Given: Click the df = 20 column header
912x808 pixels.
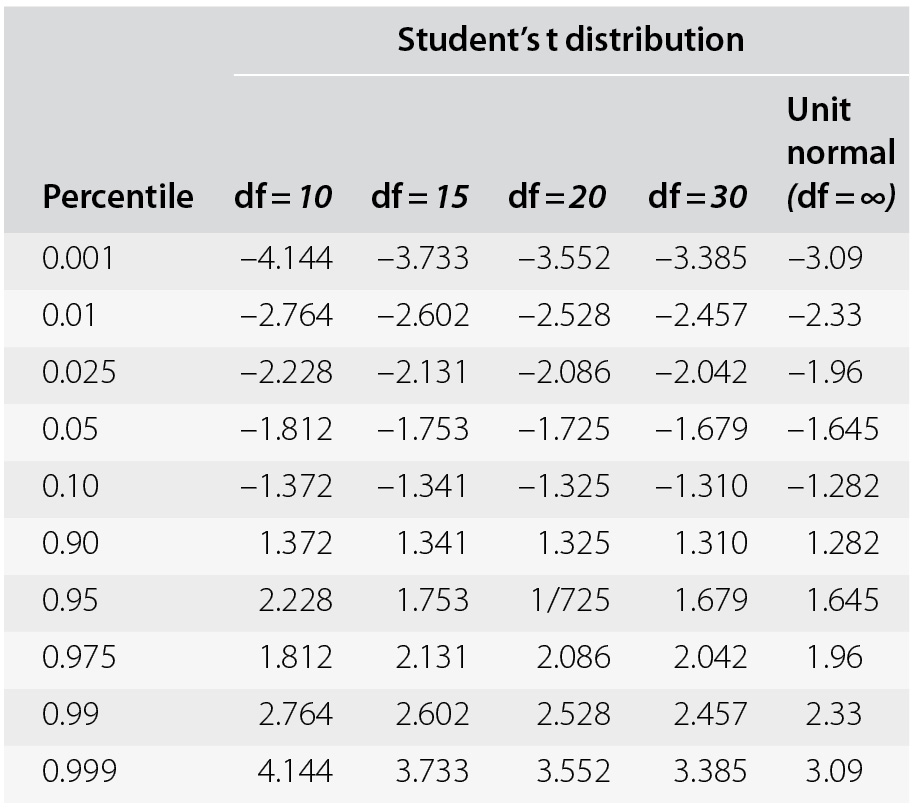Looking at the screenshot, I should 557,197.
